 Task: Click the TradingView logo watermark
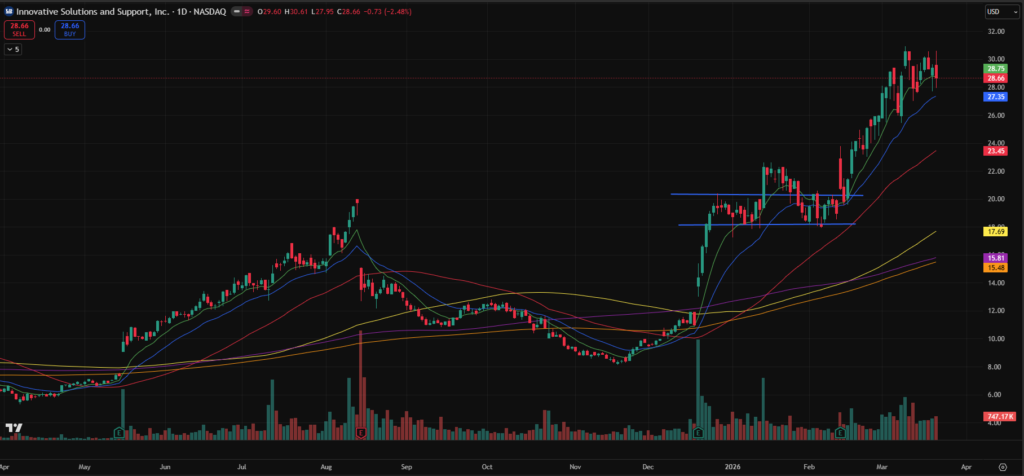tap(13, 432)
